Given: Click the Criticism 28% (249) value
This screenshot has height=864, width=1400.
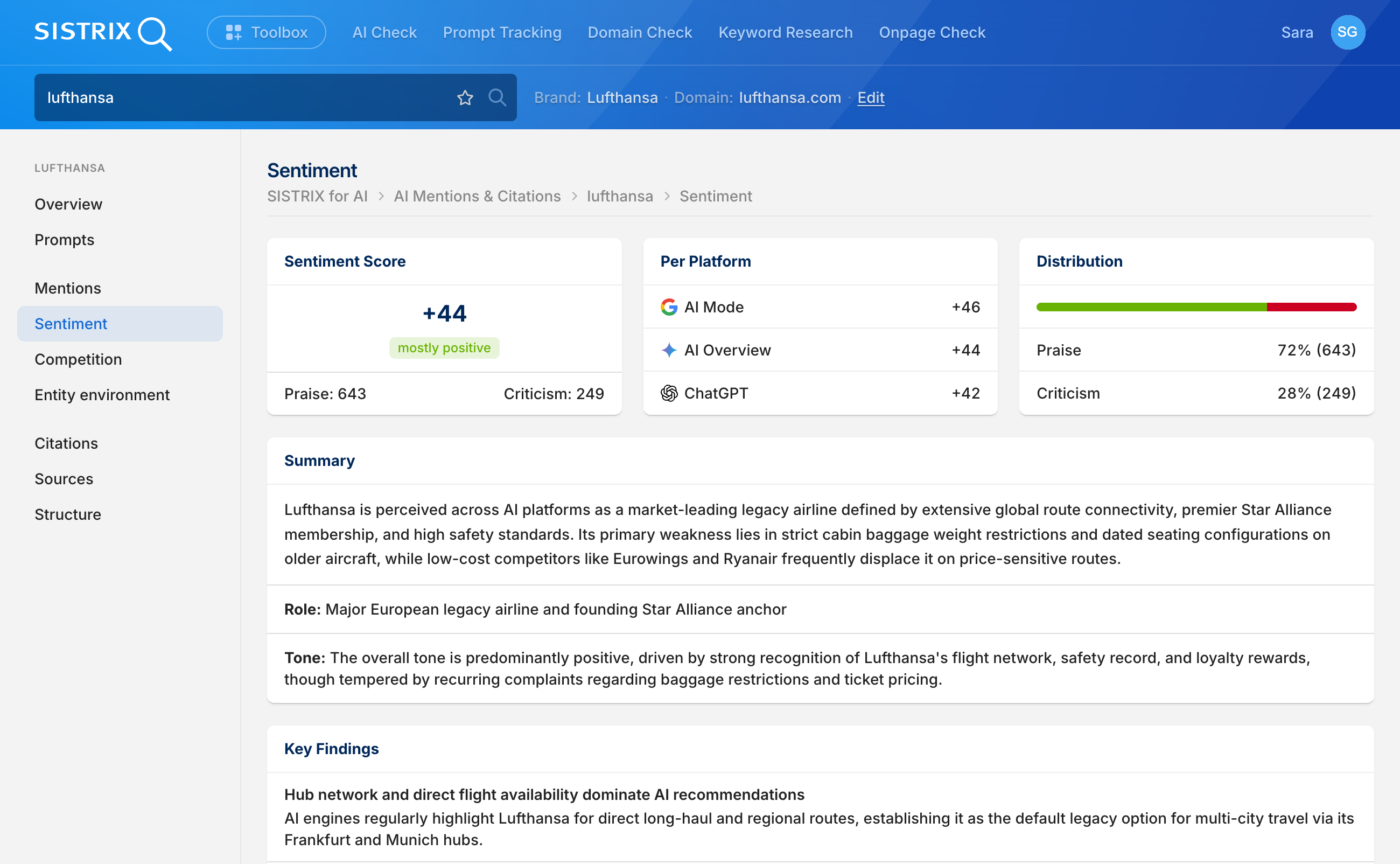Looking at the screenshot, I should 1317,393.
